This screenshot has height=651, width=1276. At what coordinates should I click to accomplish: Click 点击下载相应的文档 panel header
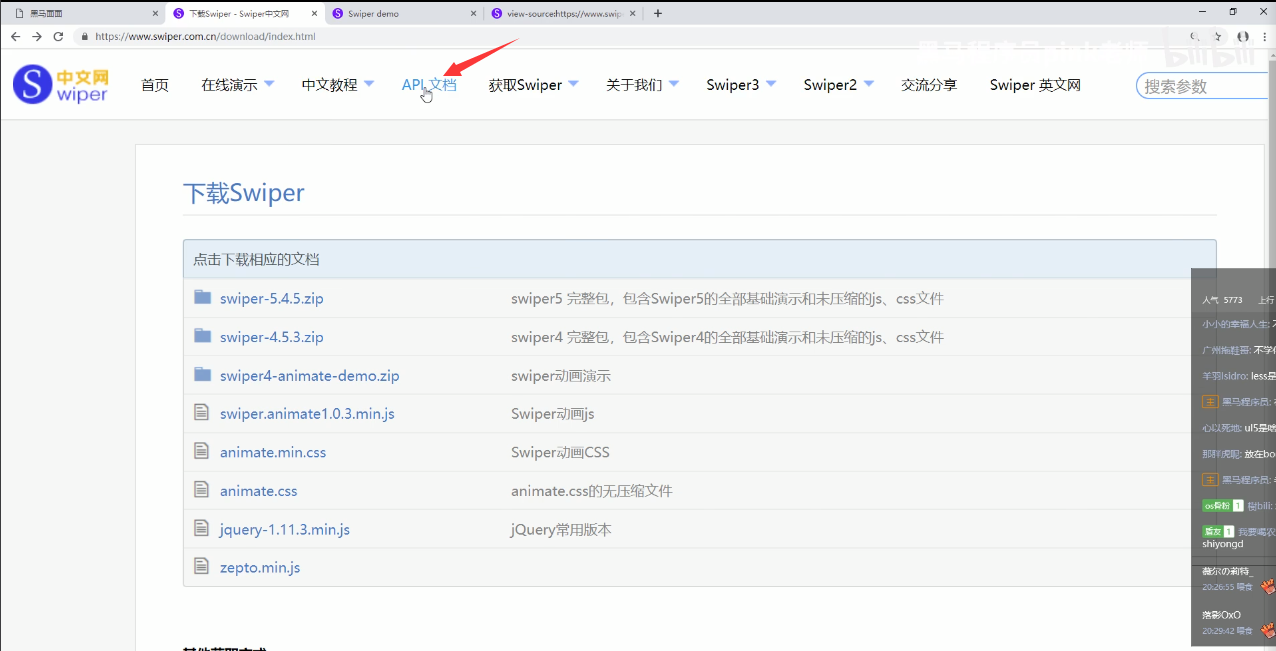(700, 259)
